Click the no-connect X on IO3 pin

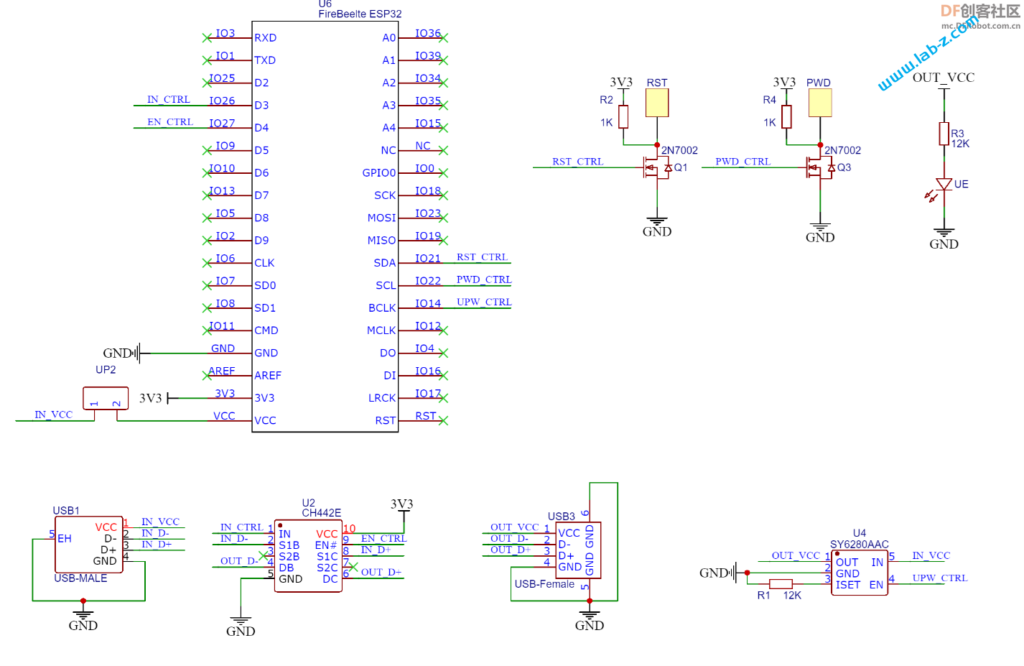[207, 38]
